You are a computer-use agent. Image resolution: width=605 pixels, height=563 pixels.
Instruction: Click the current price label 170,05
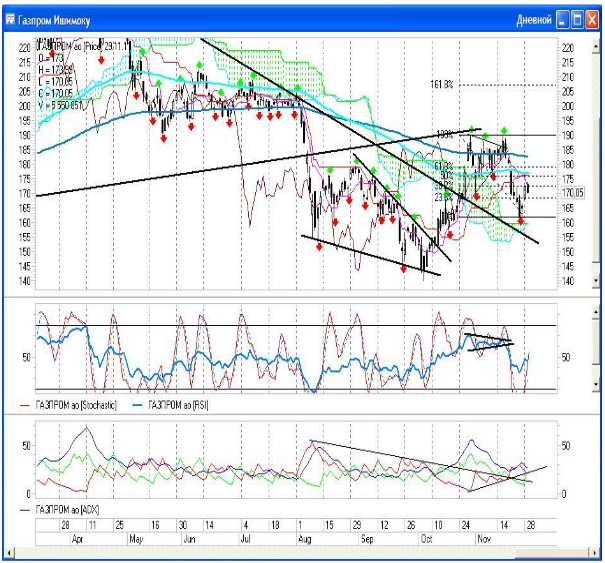pyautogui.click(x=573, y=193)
